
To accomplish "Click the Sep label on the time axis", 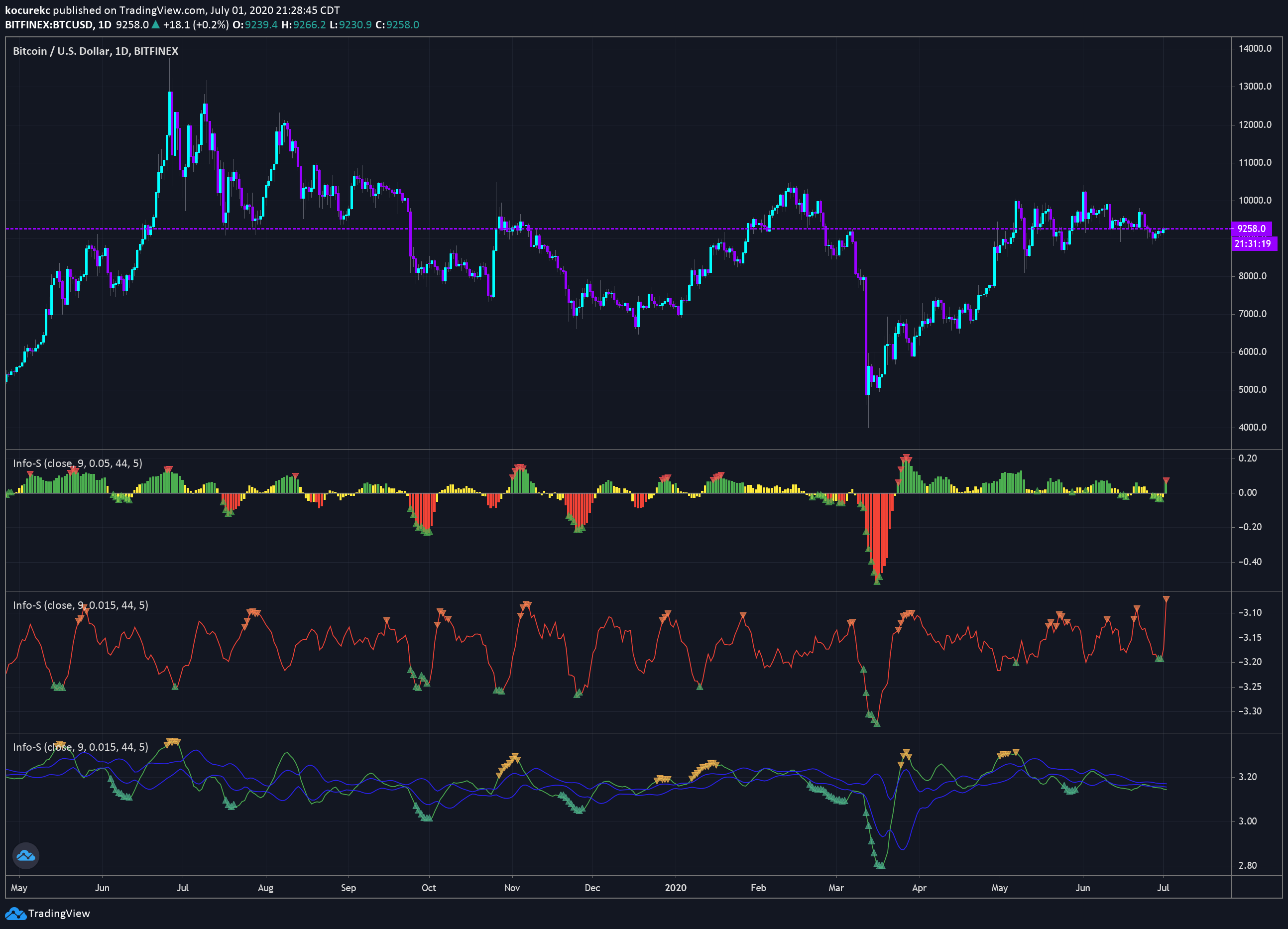I will tap(348, 888).
